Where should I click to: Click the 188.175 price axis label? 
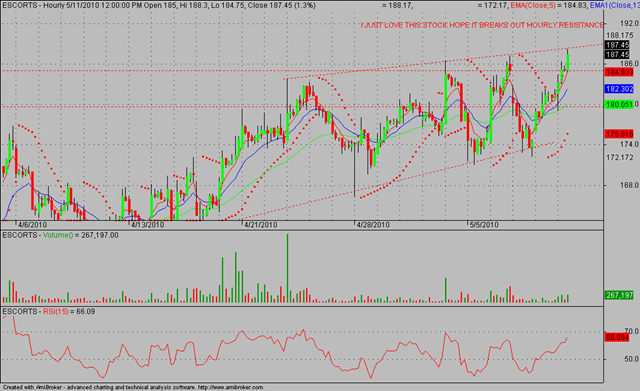[x=620, y=36]
